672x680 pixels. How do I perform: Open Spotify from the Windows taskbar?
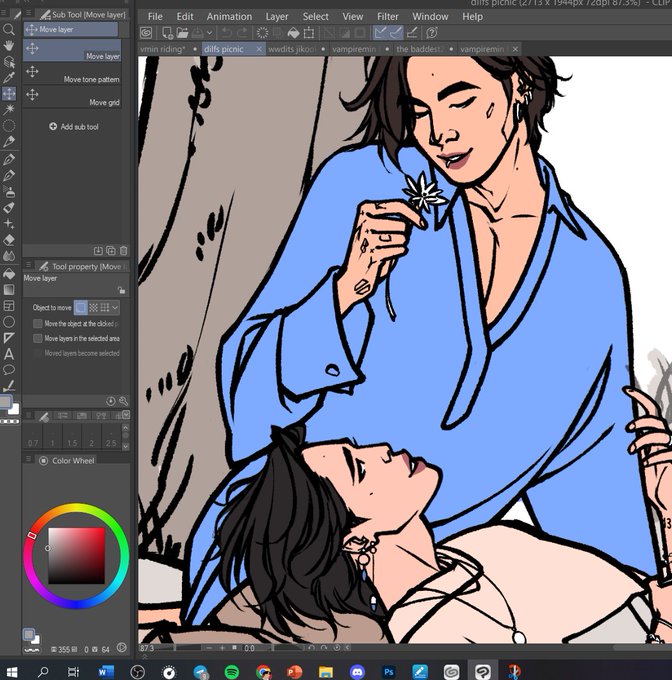[232, 672]
